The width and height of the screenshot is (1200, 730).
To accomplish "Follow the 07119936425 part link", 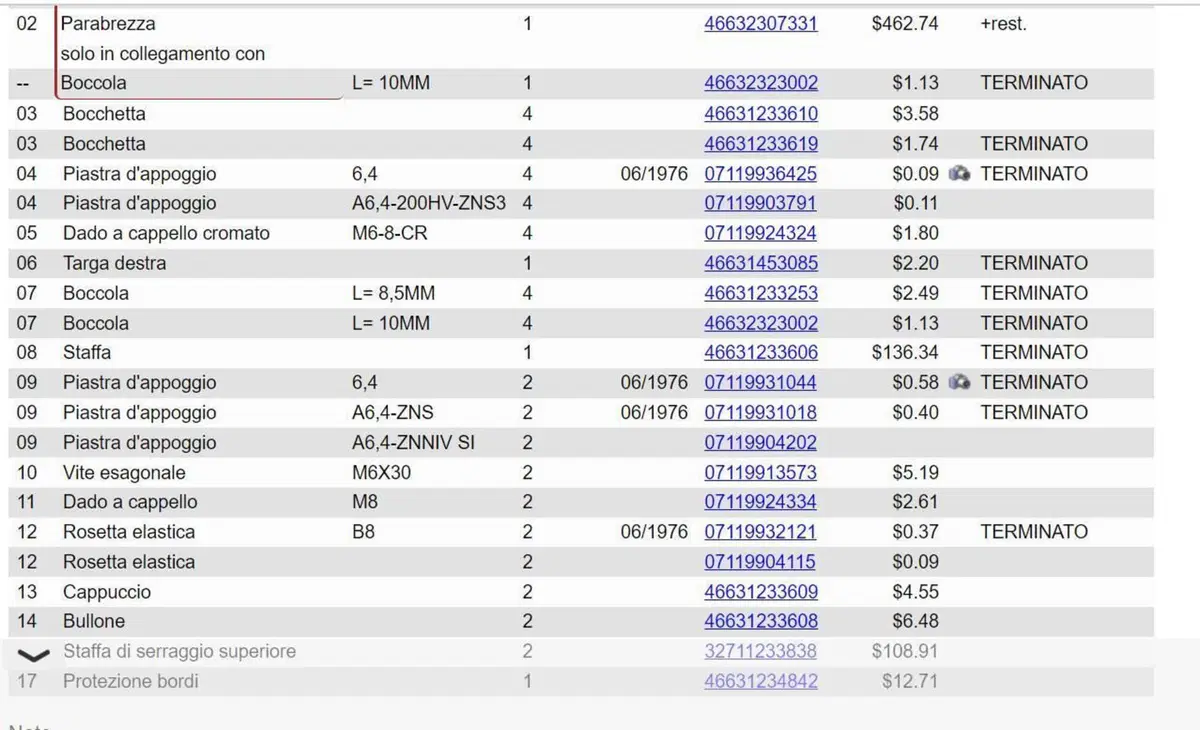I will click(x=761, y=174).
